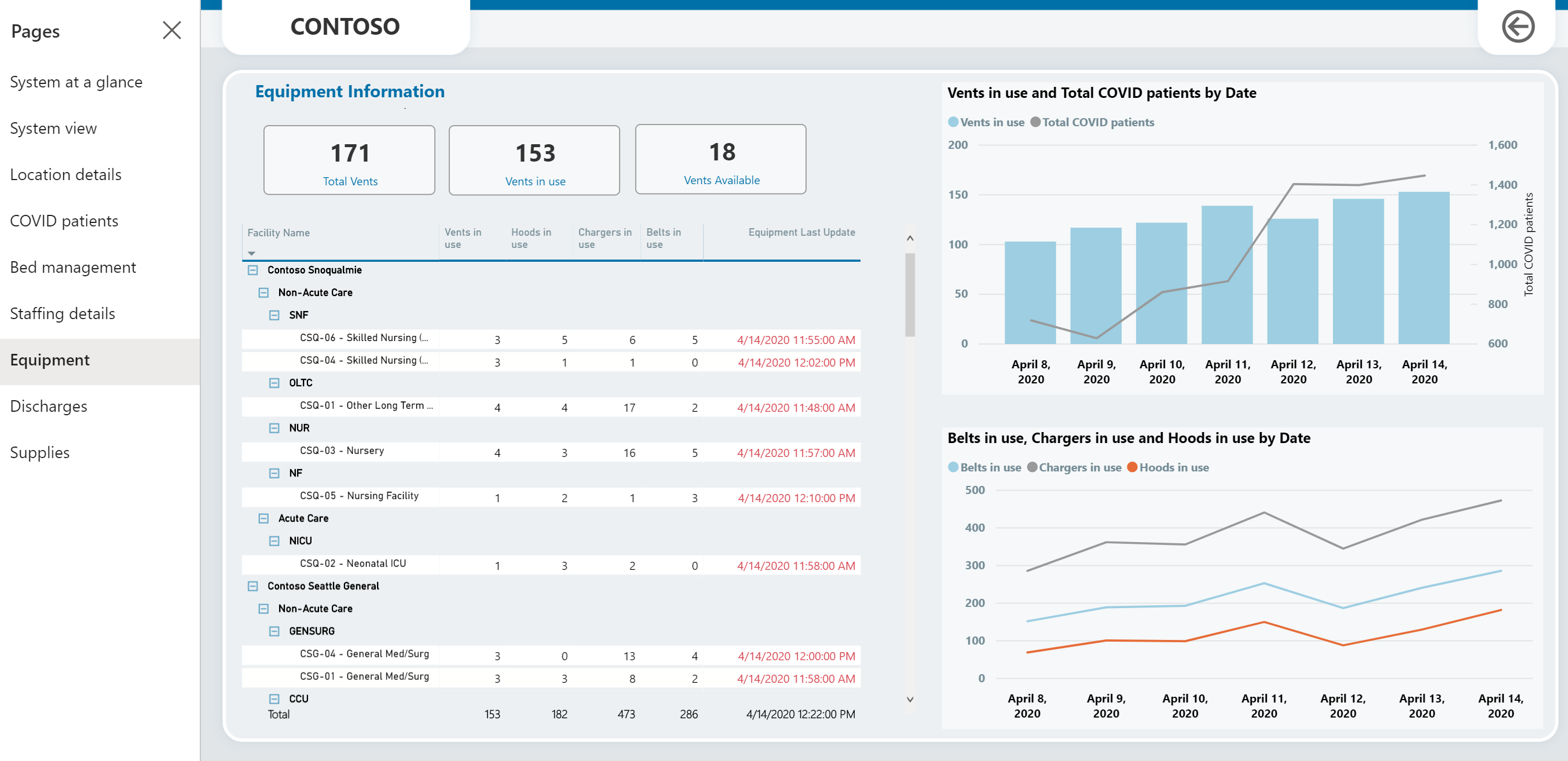This screenshot has height=761, width=1568.
Task: Click the Equipment page in sidebar
Action: click(x=50, y=358)
